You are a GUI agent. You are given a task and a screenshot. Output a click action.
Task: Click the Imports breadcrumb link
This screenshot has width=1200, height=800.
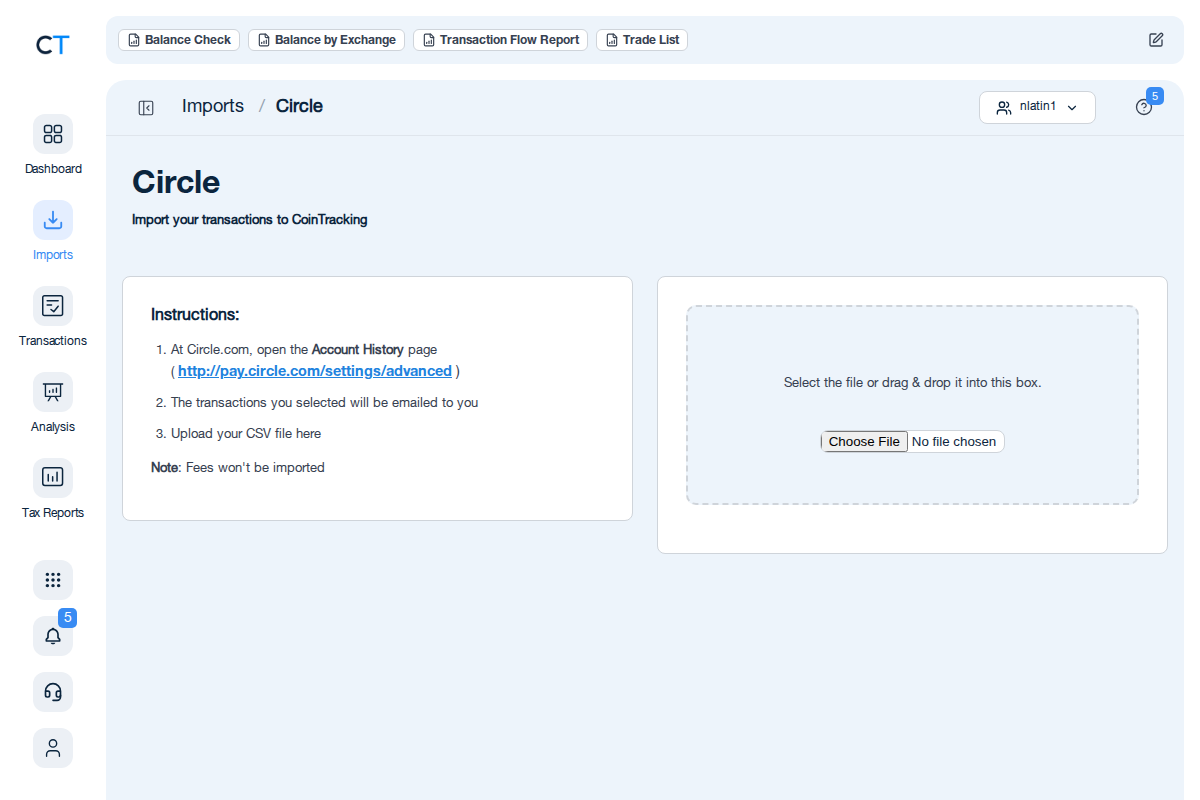[x=213, y=106]
